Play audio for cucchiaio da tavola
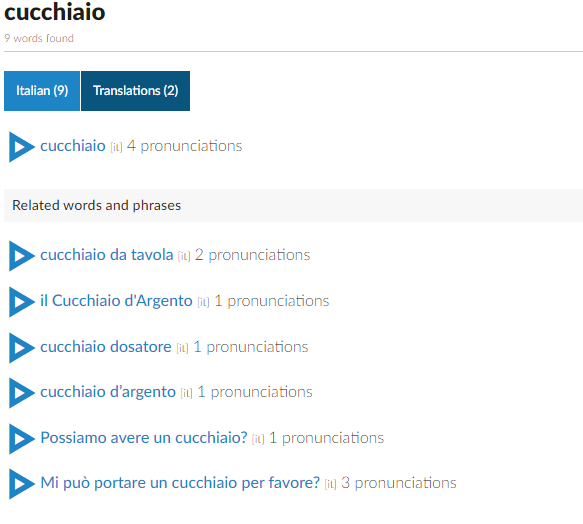The height and width of the screenshot is (524, 583). tap(22, 256)
